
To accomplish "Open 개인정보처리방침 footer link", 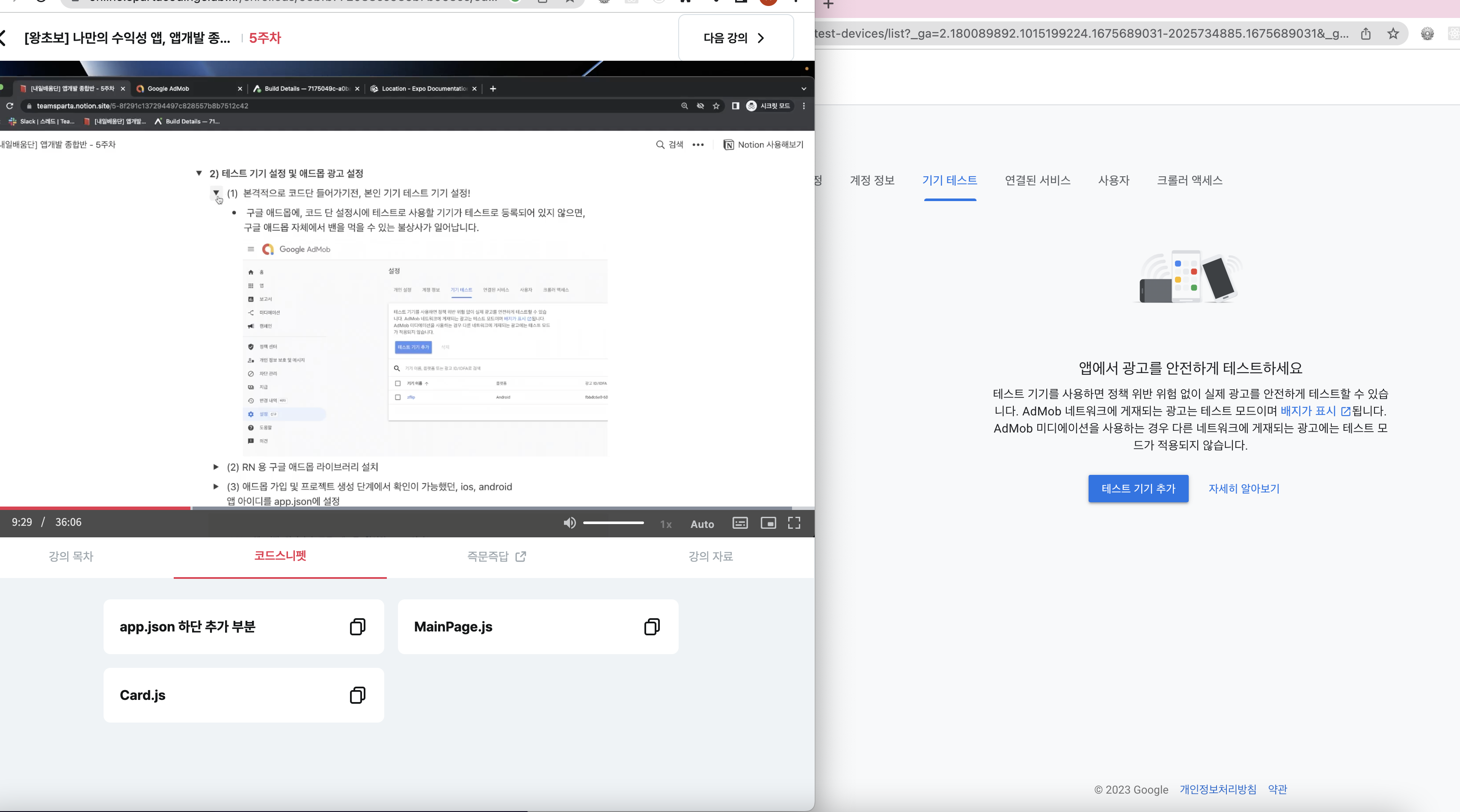I will pyautogui.click(x=1218, y=789).
